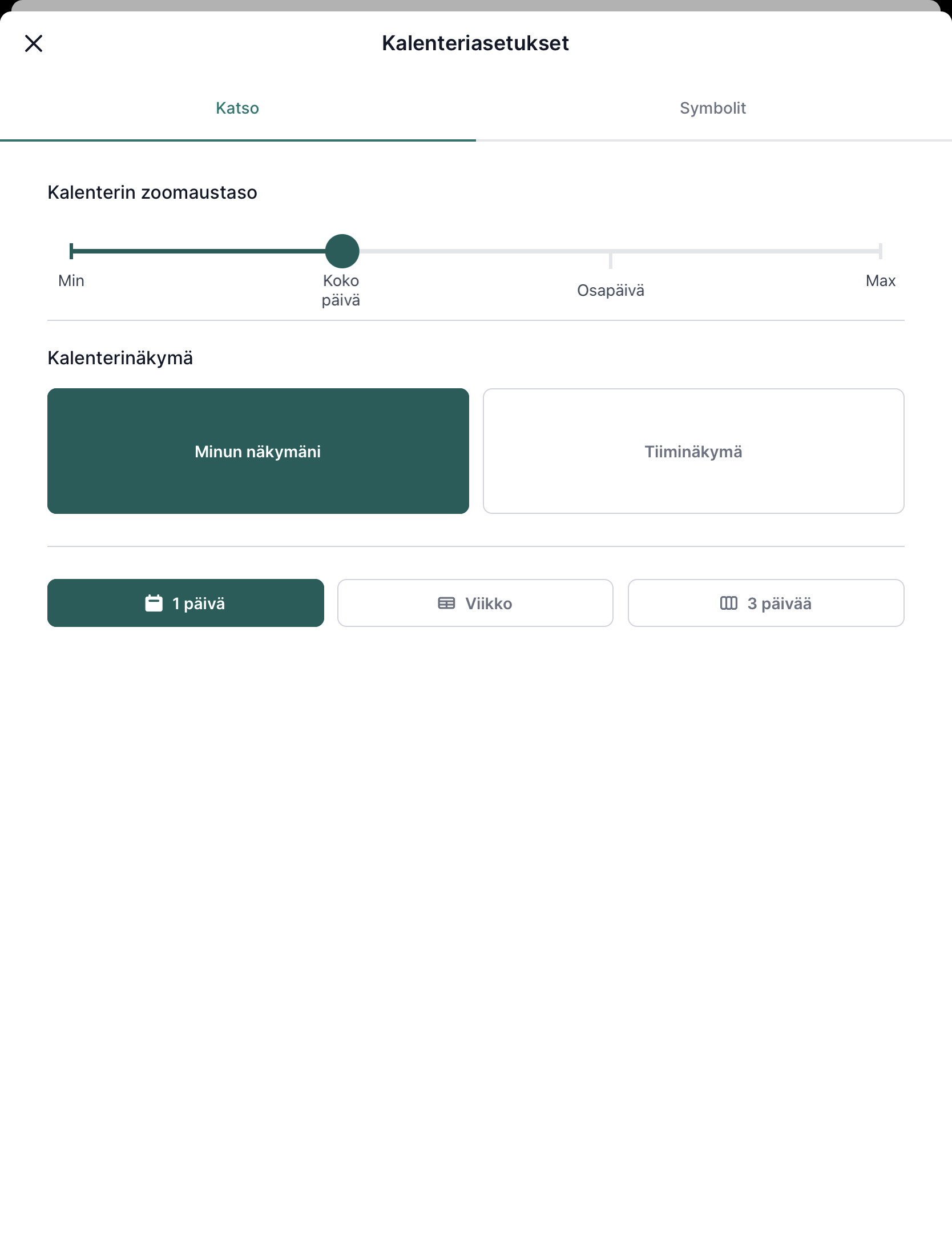Click the Osapäivä tick mark on slider track
952x1247 pixels.
click(611, 259)
